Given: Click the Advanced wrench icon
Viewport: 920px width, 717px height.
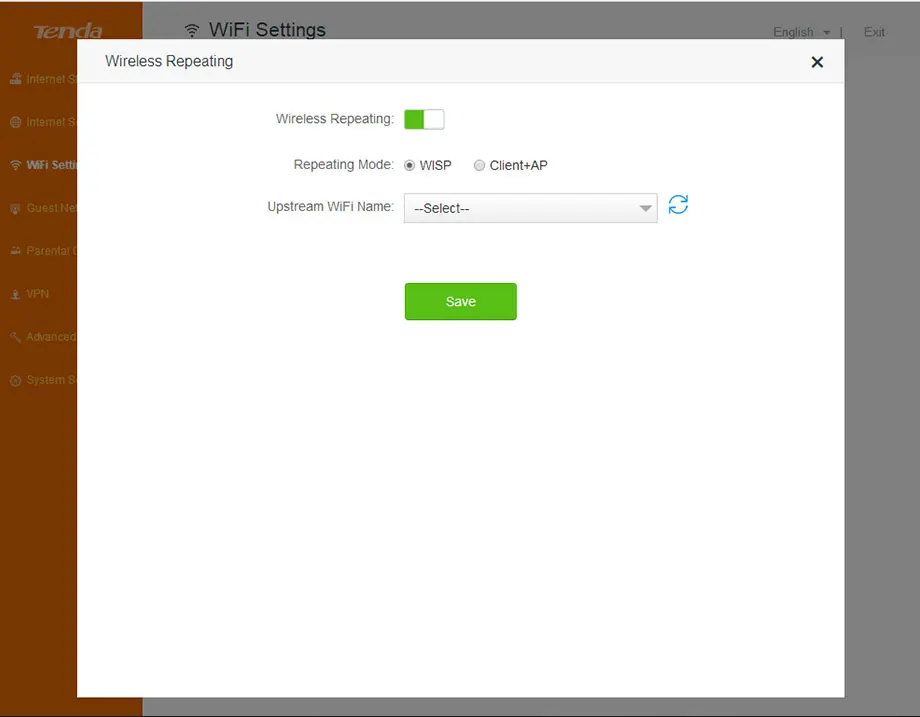Looking at the screenshot, I should click(16, 337).
